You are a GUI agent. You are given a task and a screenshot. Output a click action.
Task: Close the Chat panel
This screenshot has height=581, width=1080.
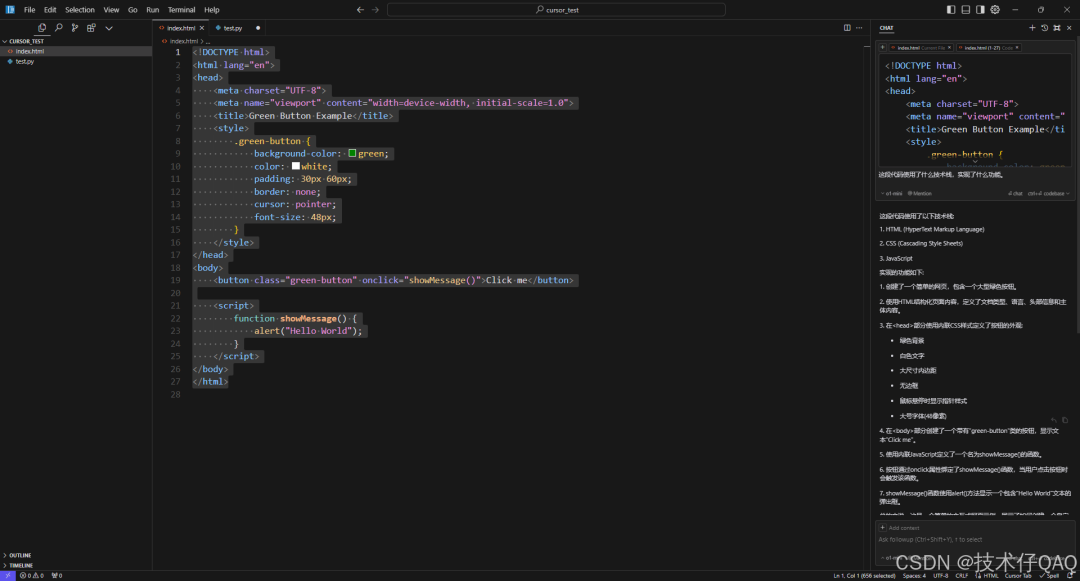tap(1069, 28)
